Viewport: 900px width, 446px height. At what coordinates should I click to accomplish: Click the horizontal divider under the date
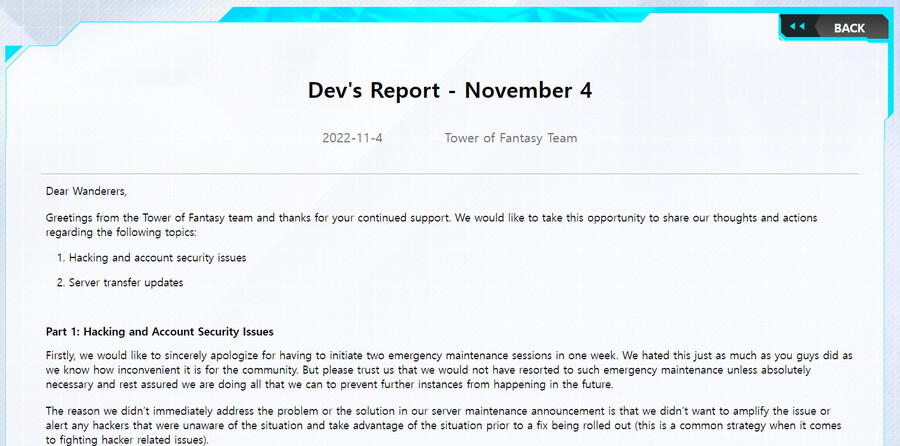pos(450,174)
